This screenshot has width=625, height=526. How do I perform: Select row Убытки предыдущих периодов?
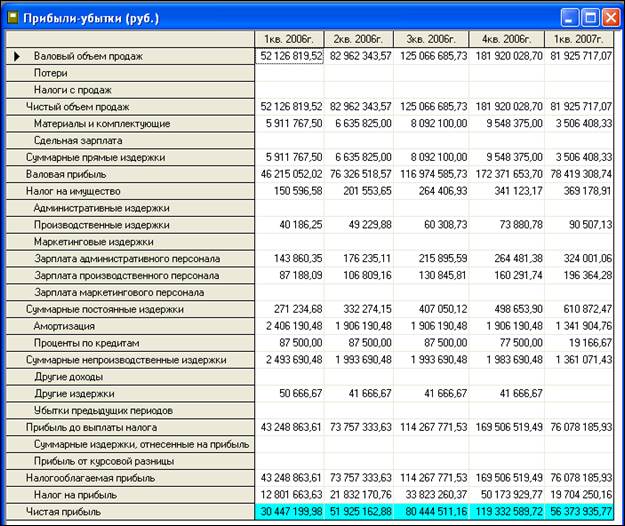(130, 410)
